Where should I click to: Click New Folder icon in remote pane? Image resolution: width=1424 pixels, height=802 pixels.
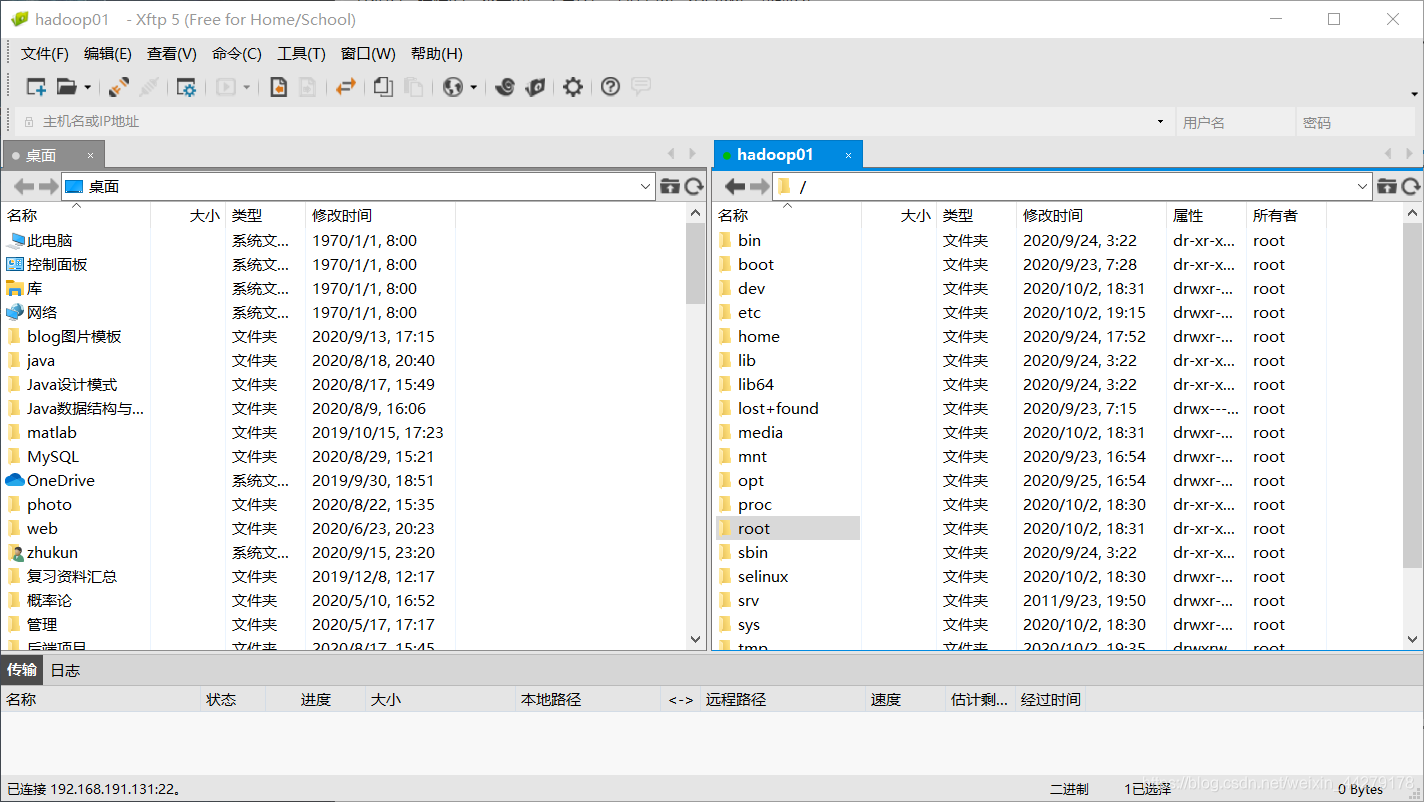(x=1386, y=186)
